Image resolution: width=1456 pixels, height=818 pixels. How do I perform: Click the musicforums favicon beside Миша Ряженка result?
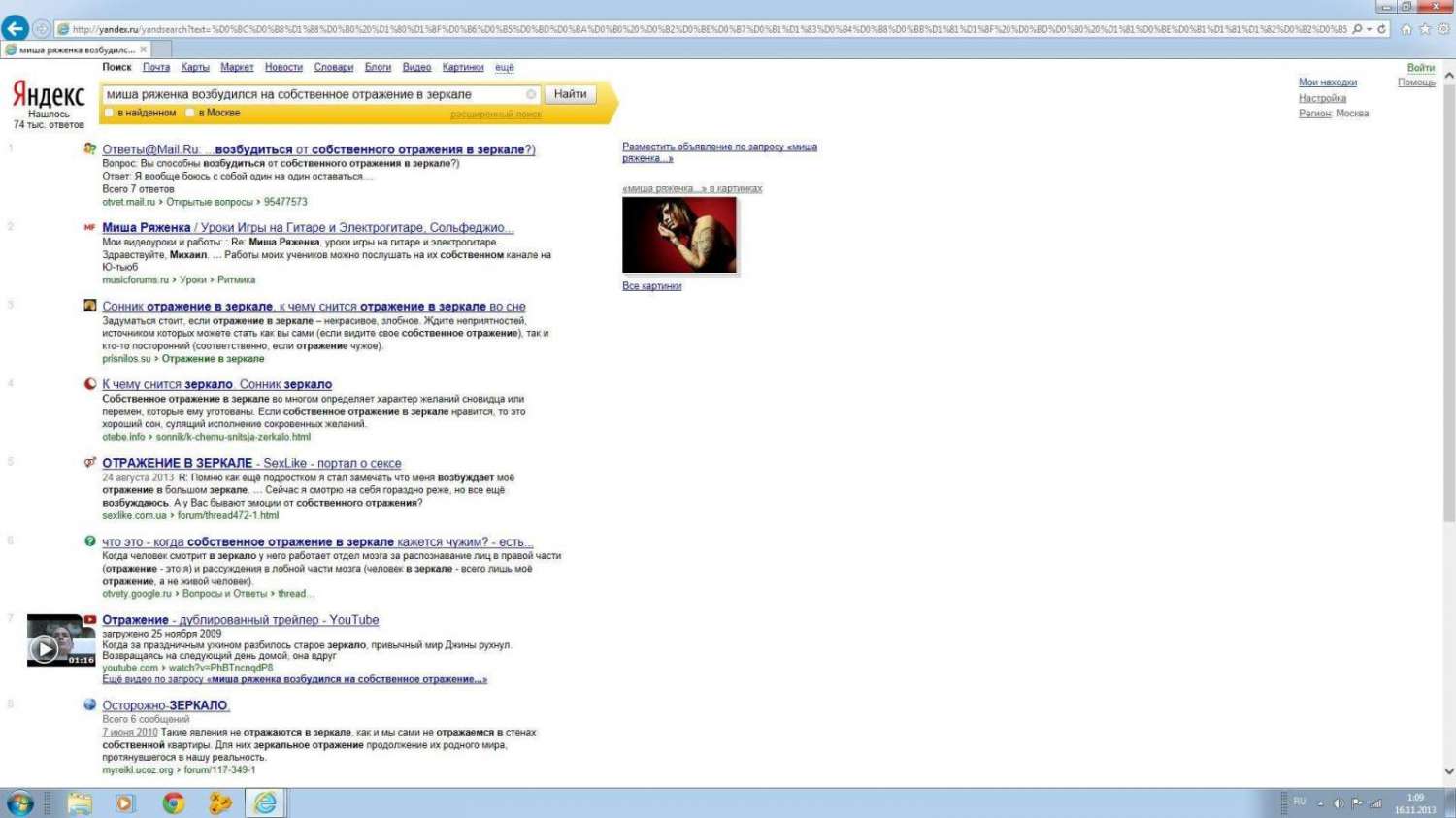click(90, 227)
